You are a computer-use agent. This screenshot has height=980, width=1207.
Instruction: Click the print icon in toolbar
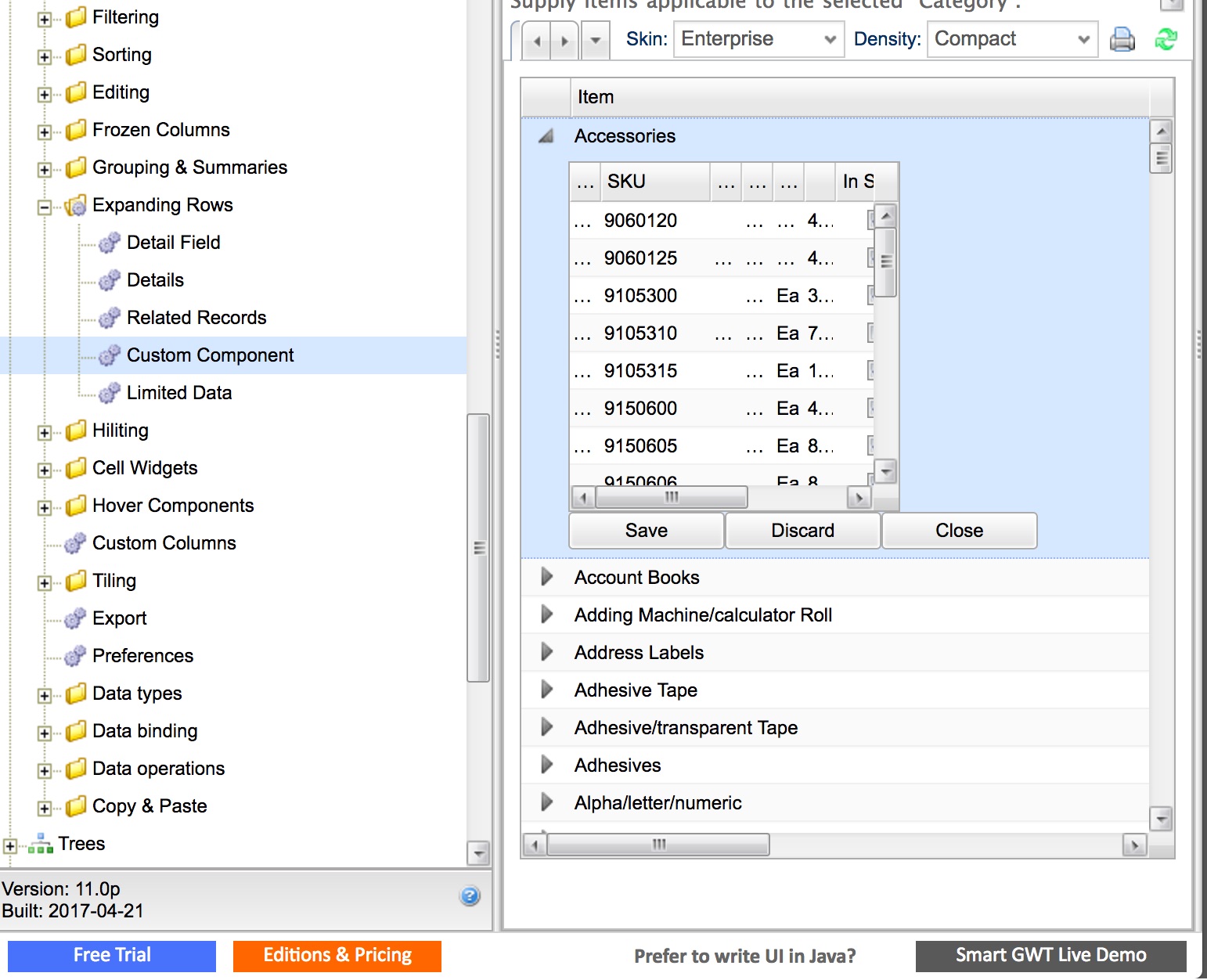click(1122, 39)
